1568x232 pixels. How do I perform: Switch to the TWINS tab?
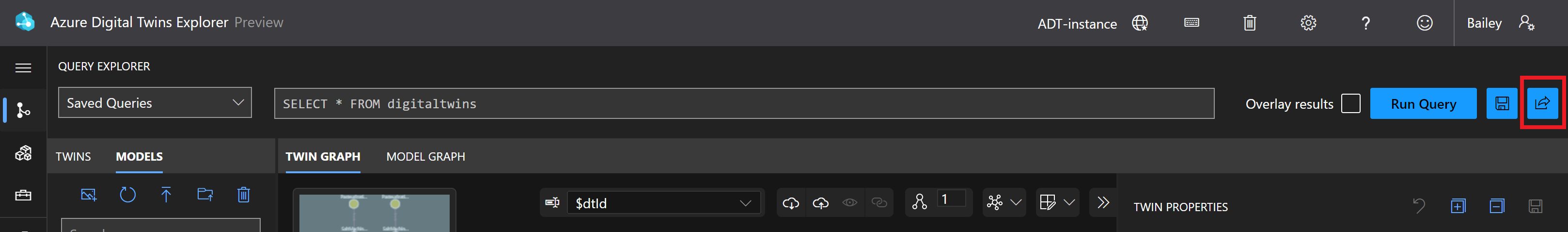pos(73,156)
